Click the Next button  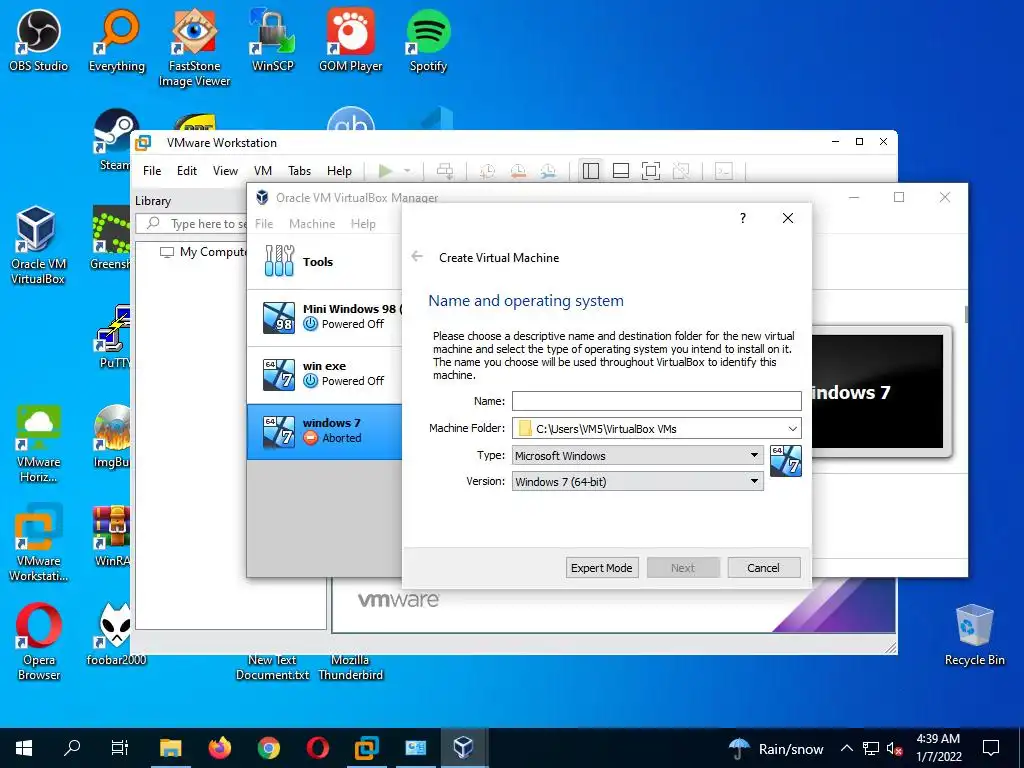coord(683,568)
